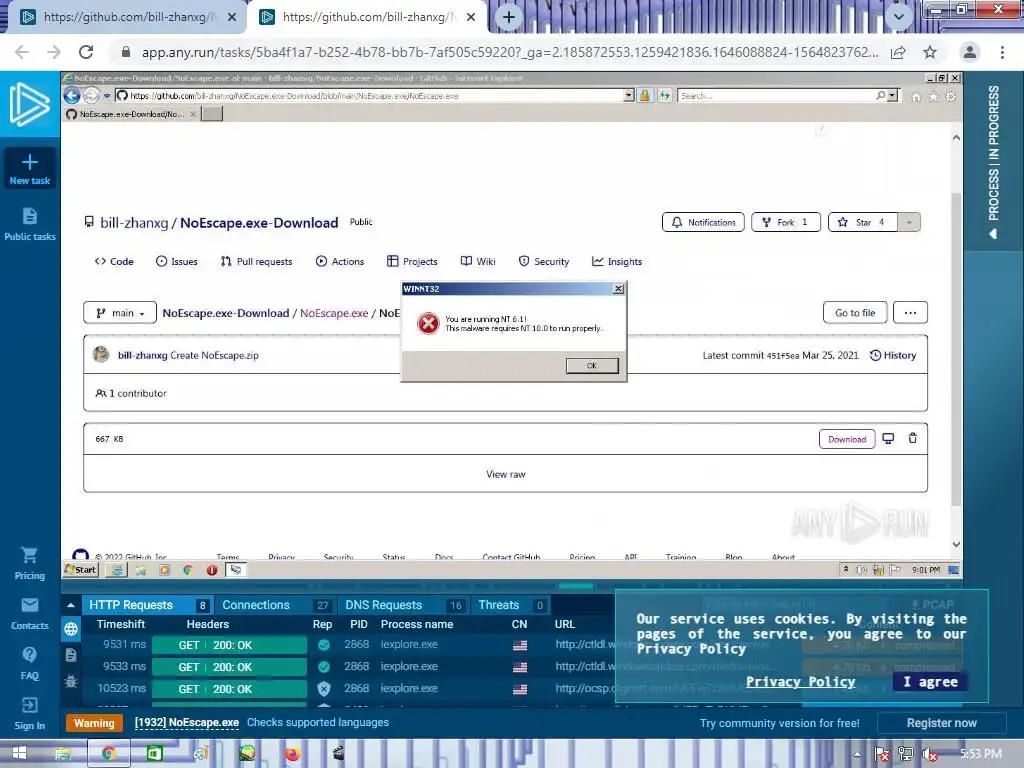Click IE home icon in VM

(x=916, y=97)
